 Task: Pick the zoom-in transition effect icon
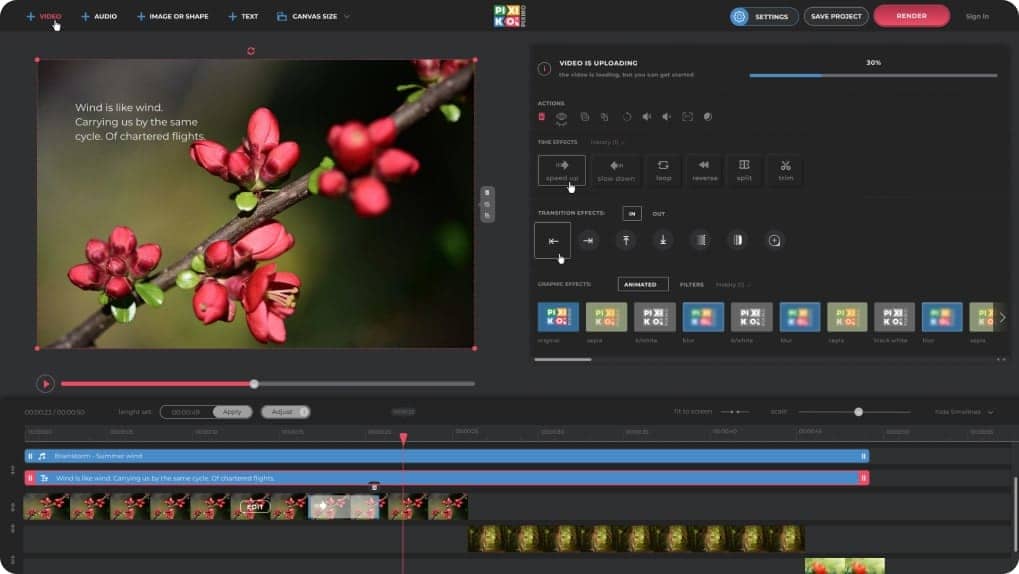774,240
